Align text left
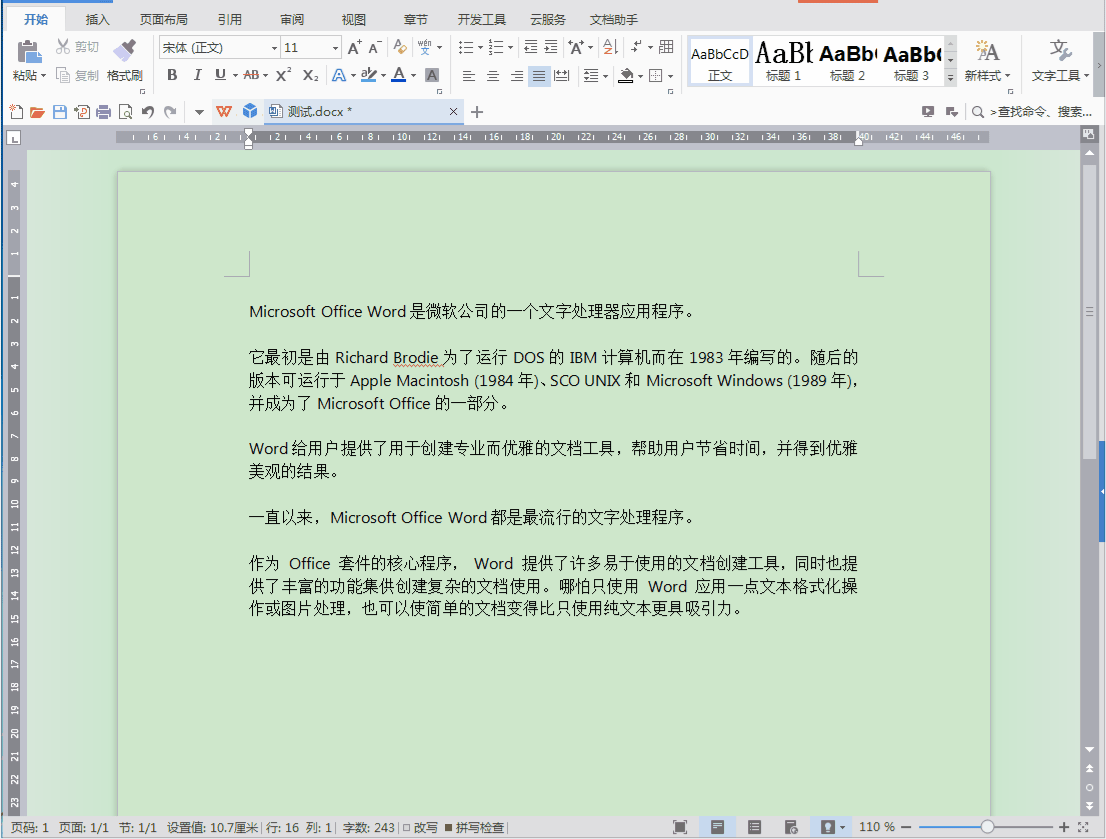This screenshot has width=1106, height=839. [x=469, y=76]
